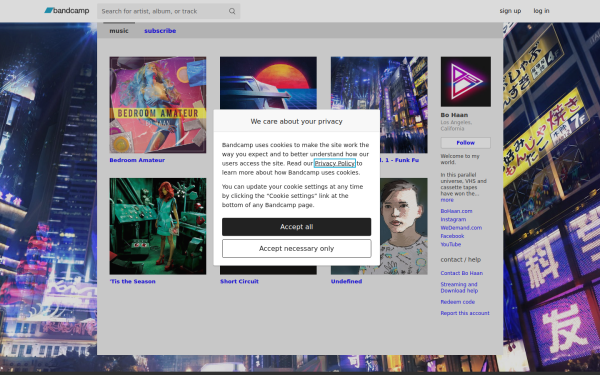Image resolution: width=600 pixels, height=375 pixels.
Task: Visit the BoHaan.com link
Action: 456,211
